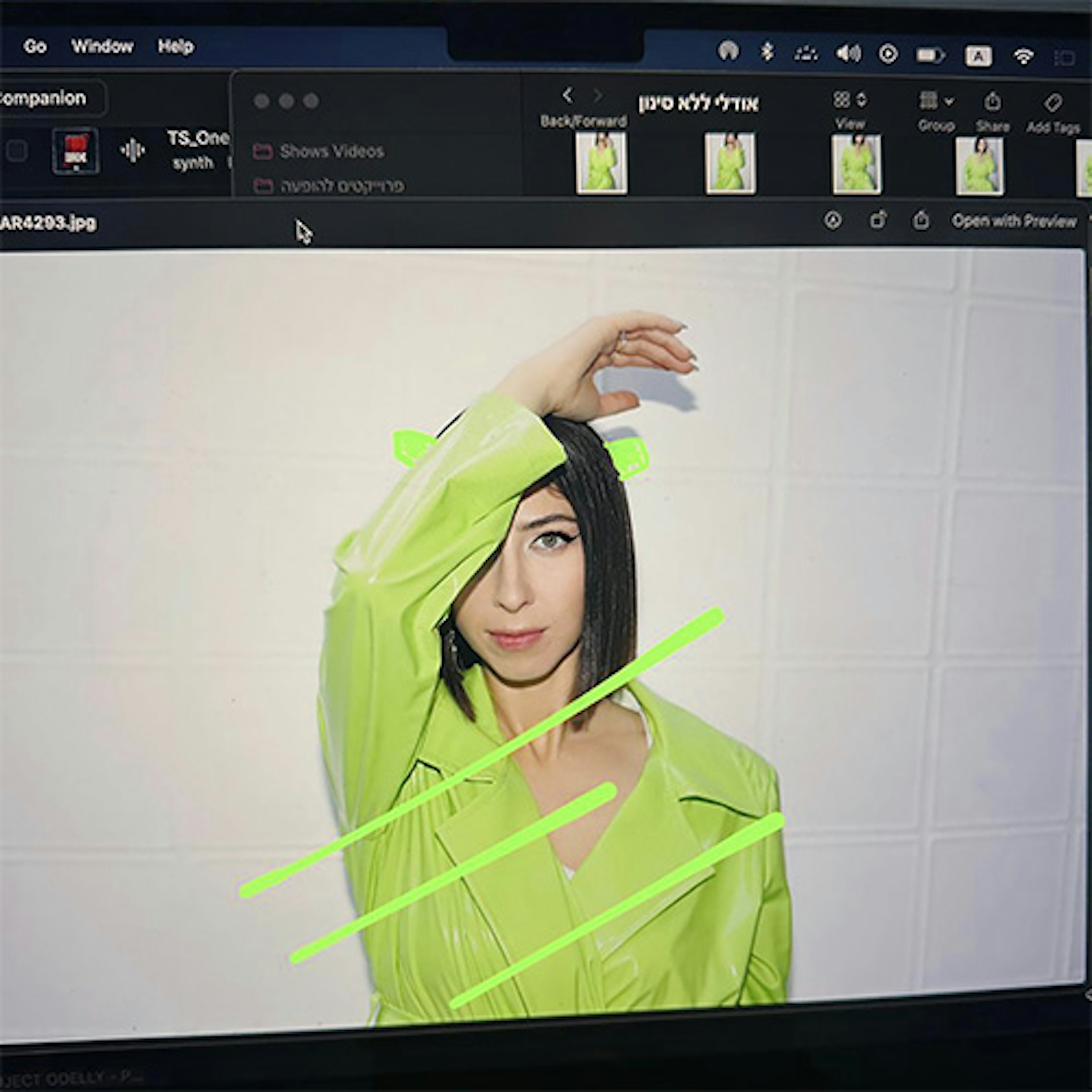Screen dimensions: 1092x1092
Task: Select the Shows Videos sidebar folder
Action: 331,152
